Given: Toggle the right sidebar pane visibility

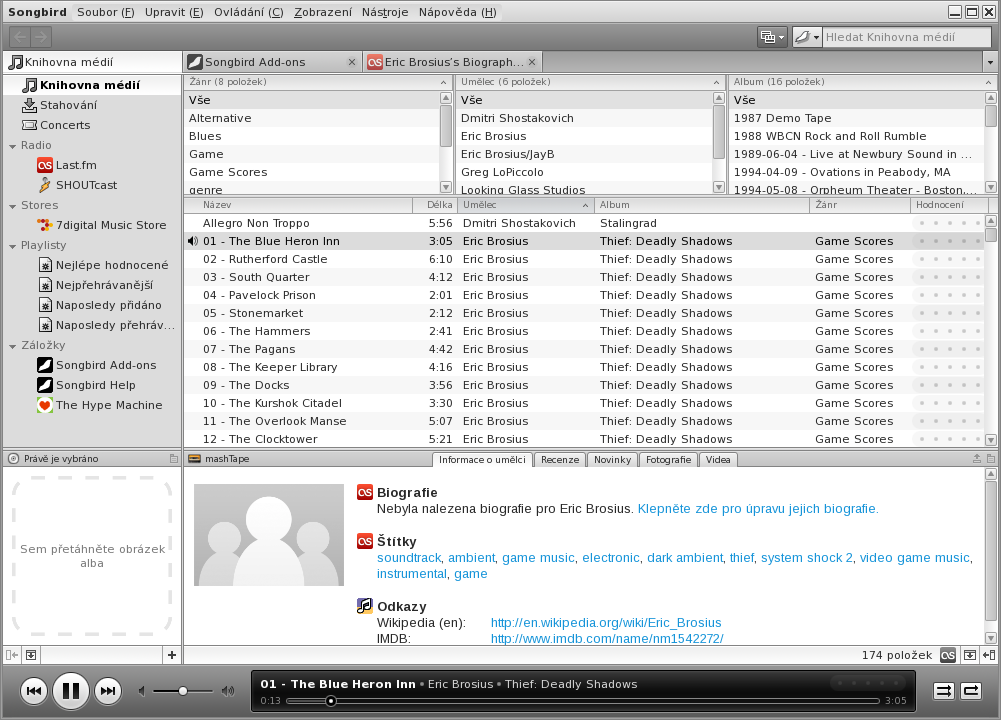Looking at the screenshot, I should [x=990, y=655].
